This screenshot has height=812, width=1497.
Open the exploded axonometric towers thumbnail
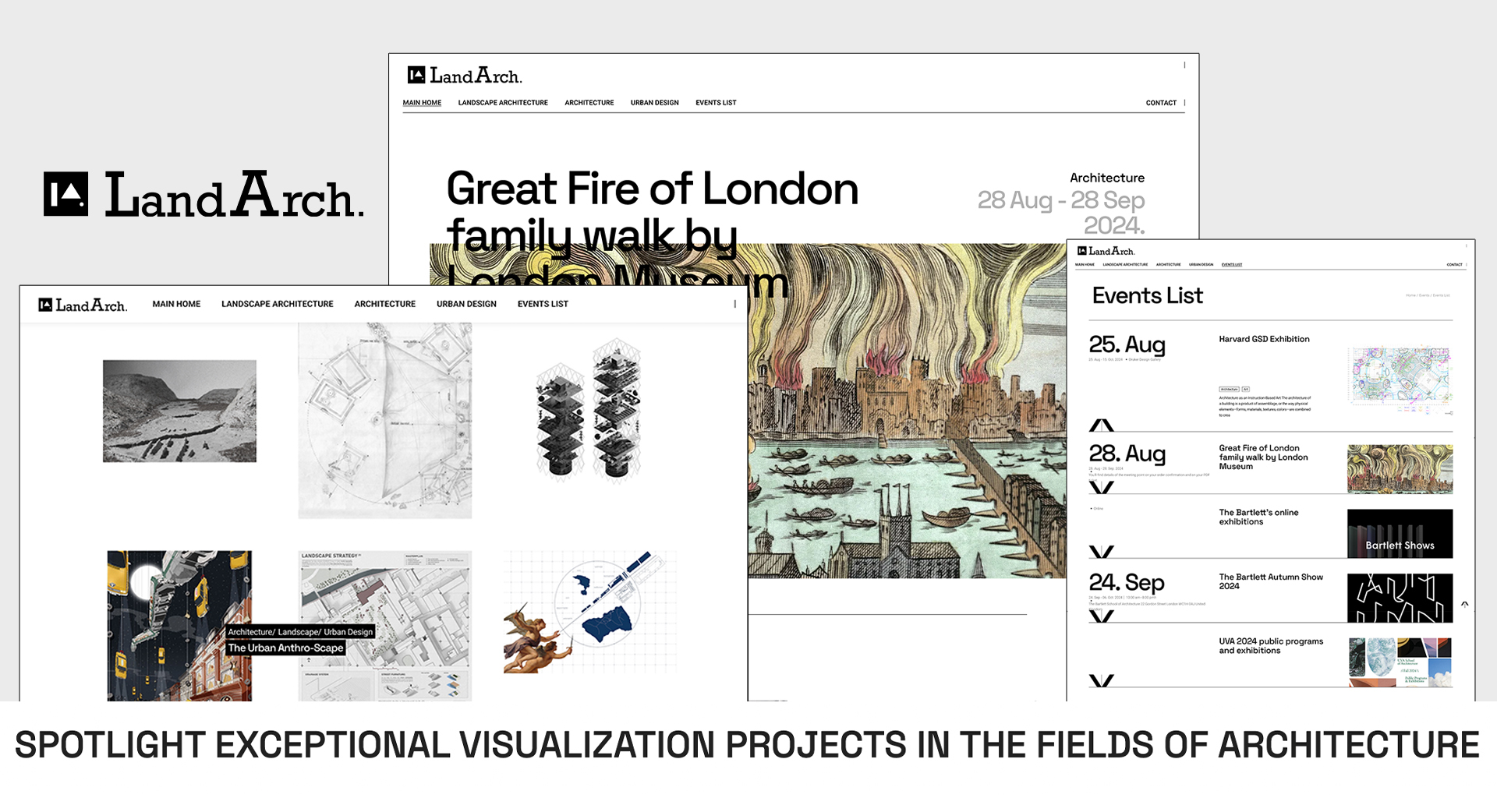[x=589, y=411]
